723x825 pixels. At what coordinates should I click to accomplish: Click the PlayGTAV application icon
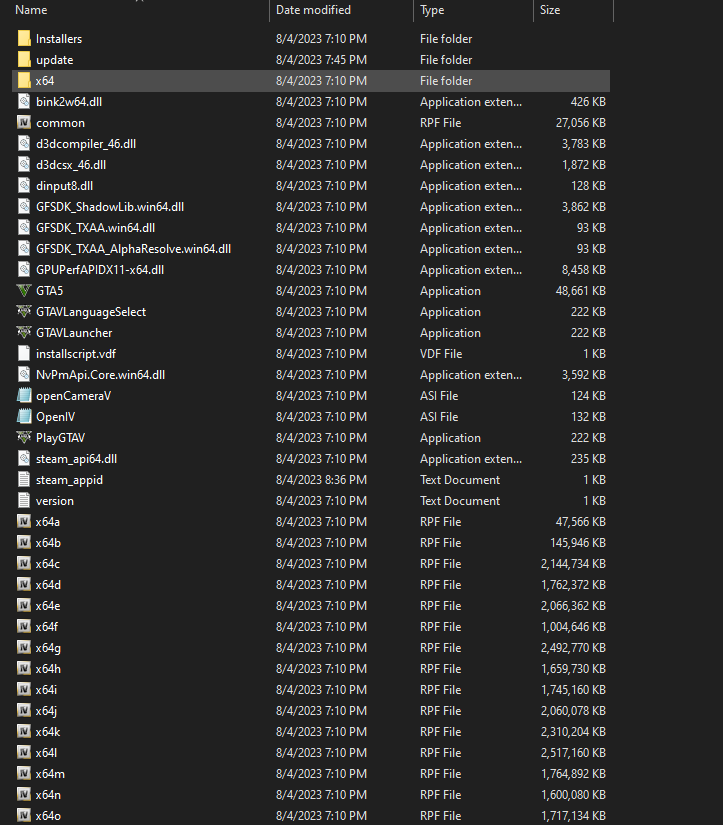click(x=24, y=438)
